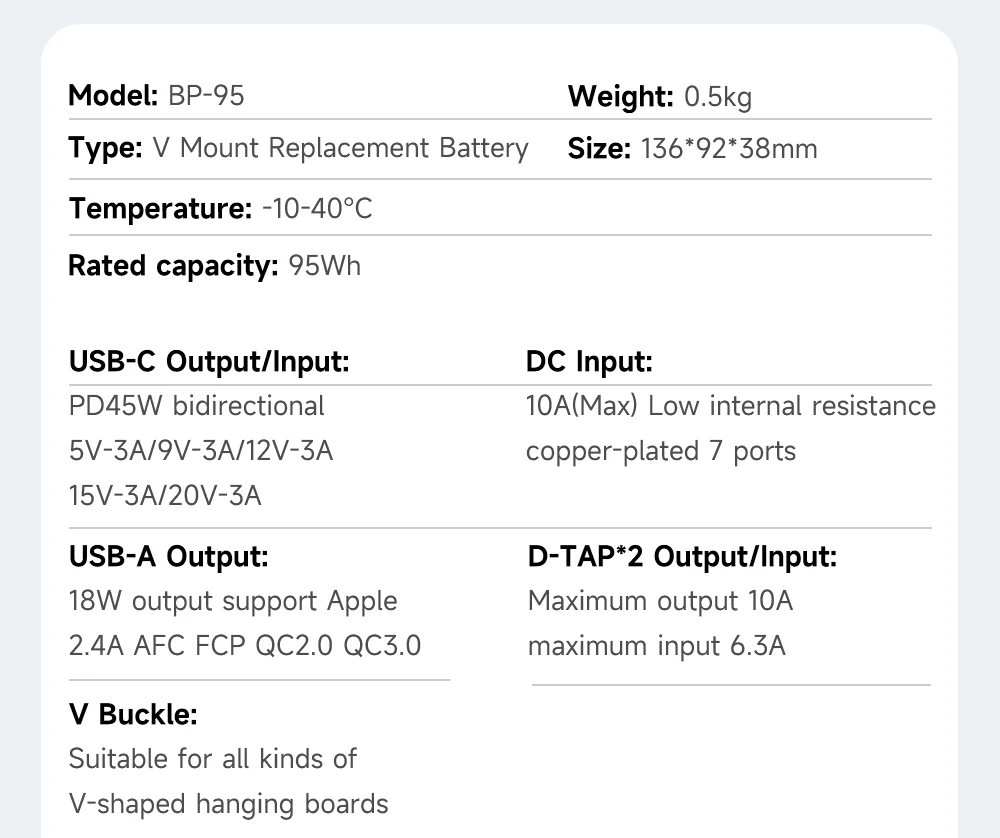Click the V Buckle heading
Screen dimensions: 1000x838
[133, 714]
